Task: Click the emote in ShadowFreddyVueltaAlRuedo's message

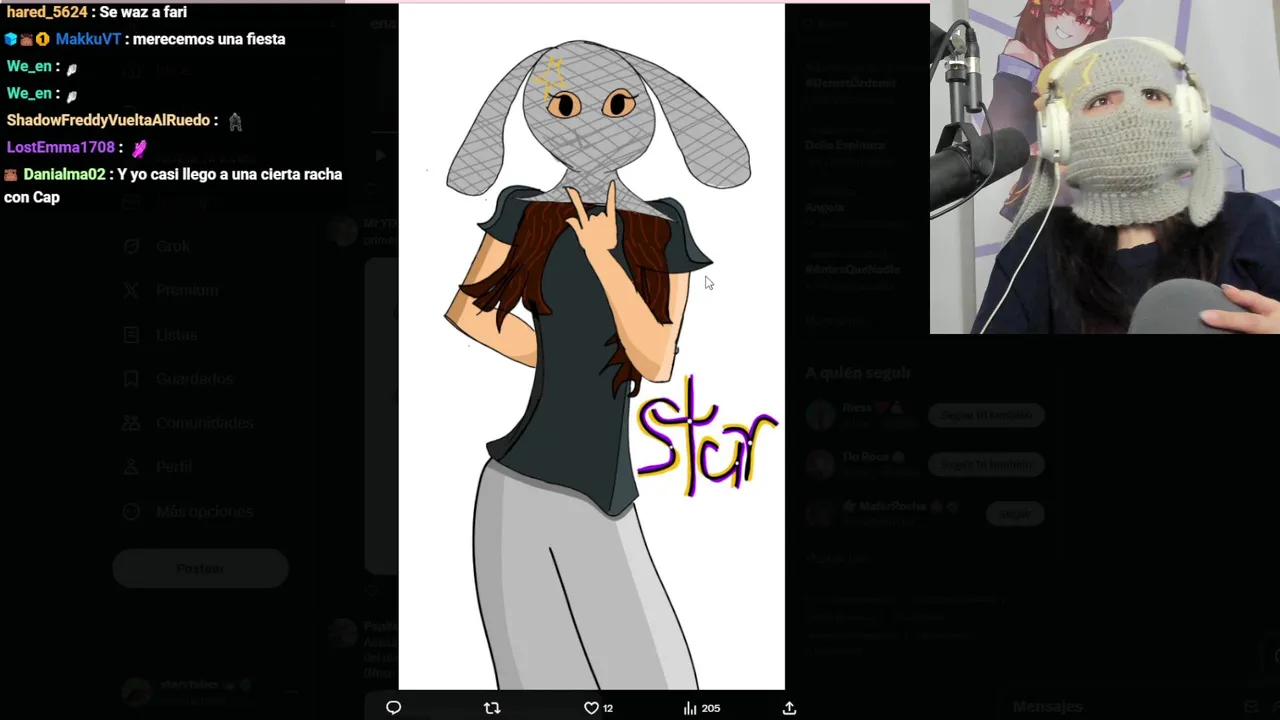Action: click(235, 121)
